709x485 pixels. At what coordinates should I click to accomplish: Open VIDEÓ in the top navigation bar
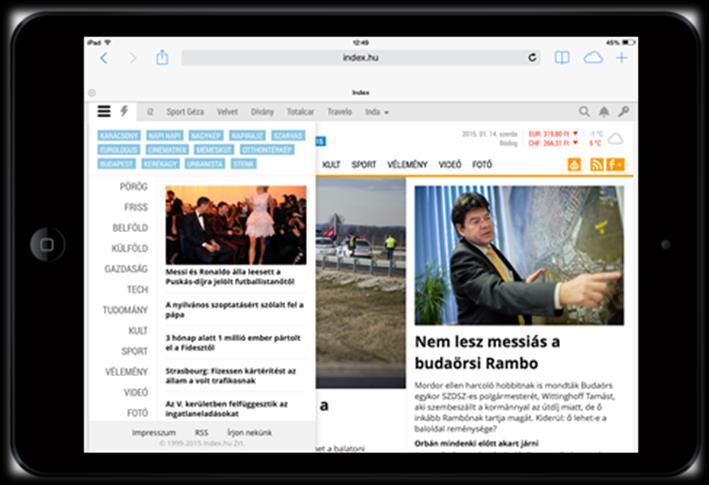click(450, 165)
